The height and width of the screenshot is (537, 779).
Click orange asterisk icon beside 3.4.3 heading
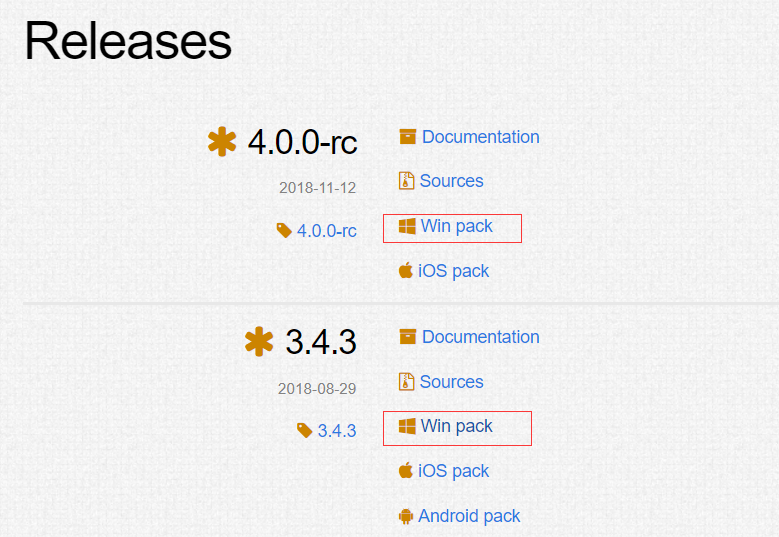(259, 341)
